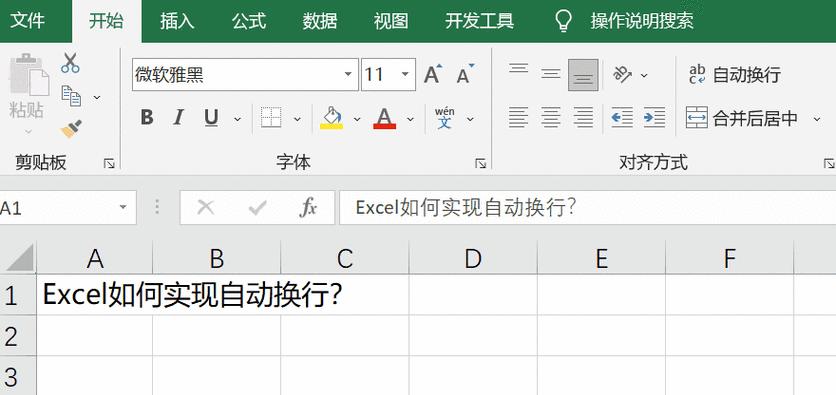The width and height of the screenshot is (836, 395).
Task: Expand paste options arrow below 粘贴
Action: click(28, 132)
